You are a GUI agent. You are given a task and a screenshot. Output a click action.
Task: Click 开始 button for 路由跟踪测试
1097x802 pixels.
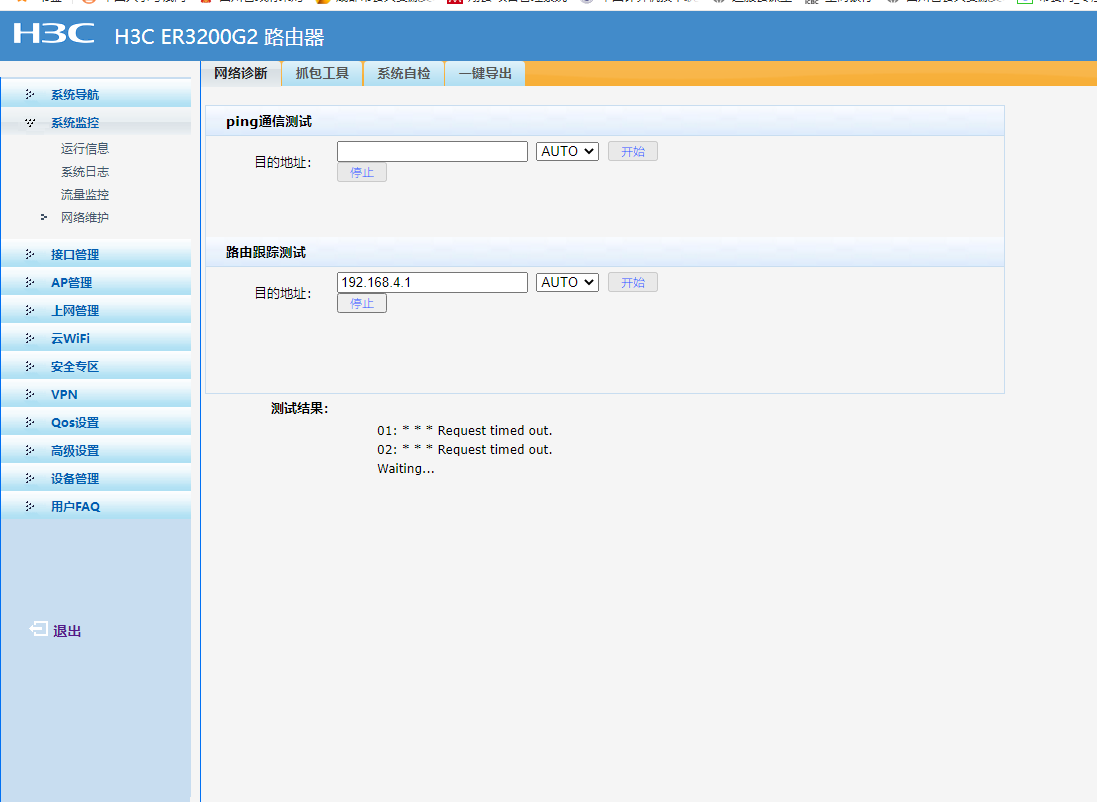point(632,282)
